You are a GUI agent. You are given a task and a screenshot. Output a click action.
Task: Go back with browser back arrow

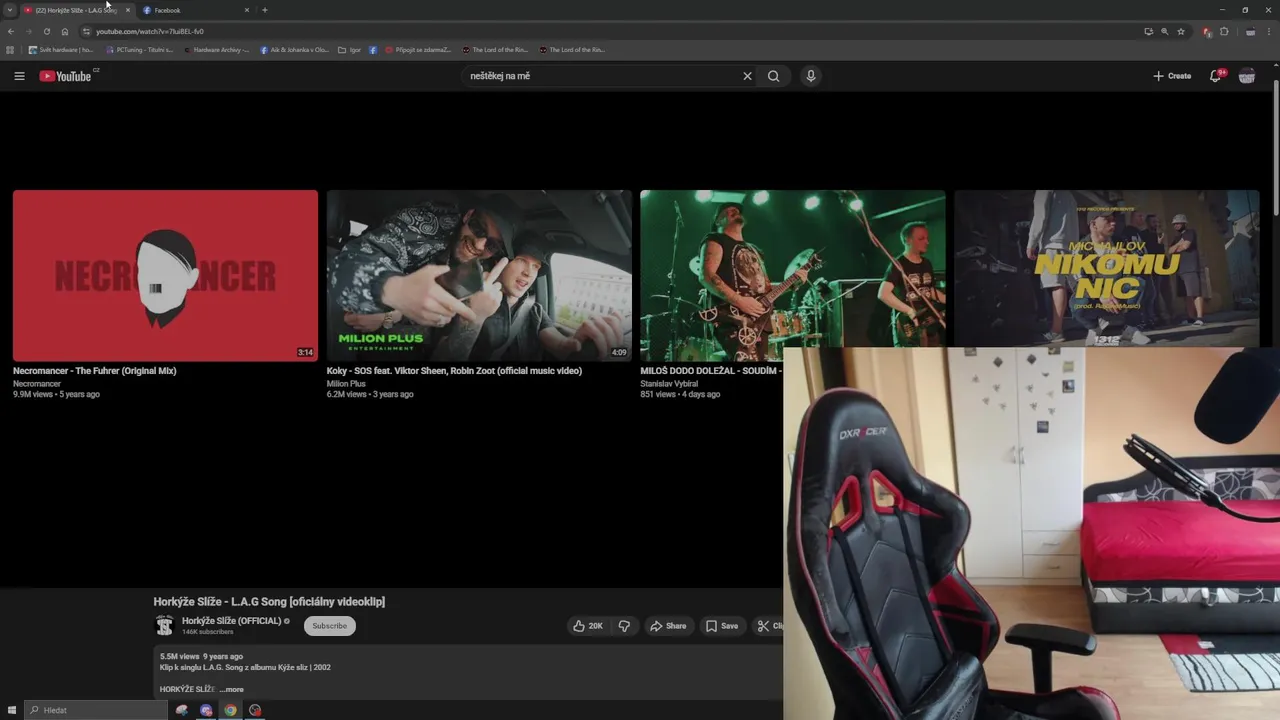click(x=11, y=31)
